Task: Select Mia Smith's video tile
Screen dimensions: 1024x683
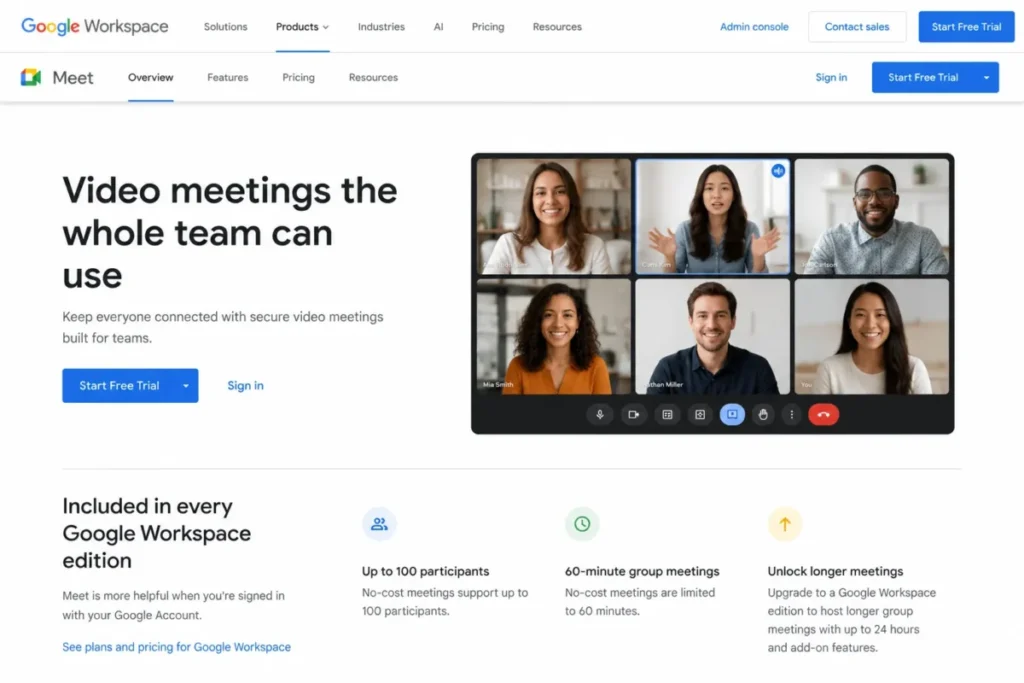Action: coord(554,336)
